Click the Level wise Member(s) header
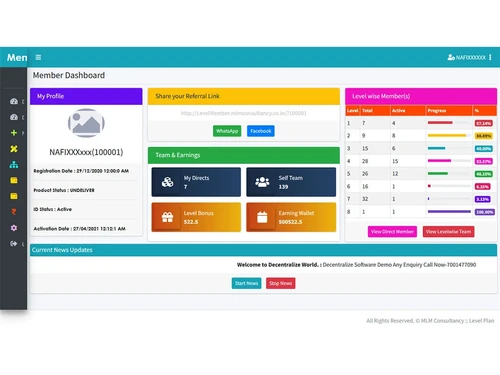Screen dimensions: 500x375 (x=421, y=96)
